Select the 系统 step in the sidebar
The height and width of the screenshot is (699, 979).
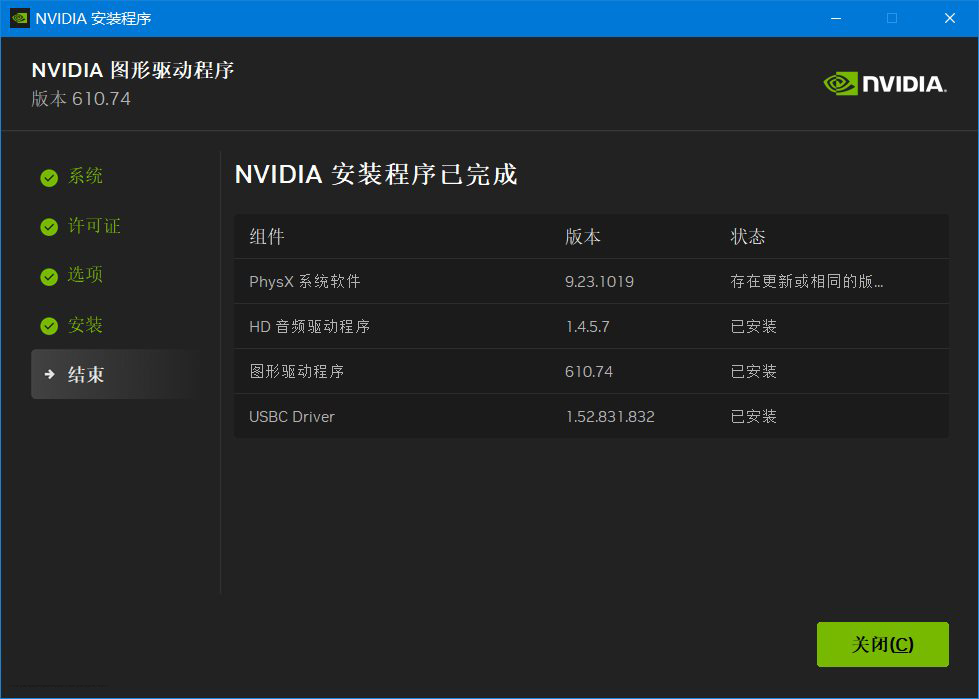coord(85,177)
